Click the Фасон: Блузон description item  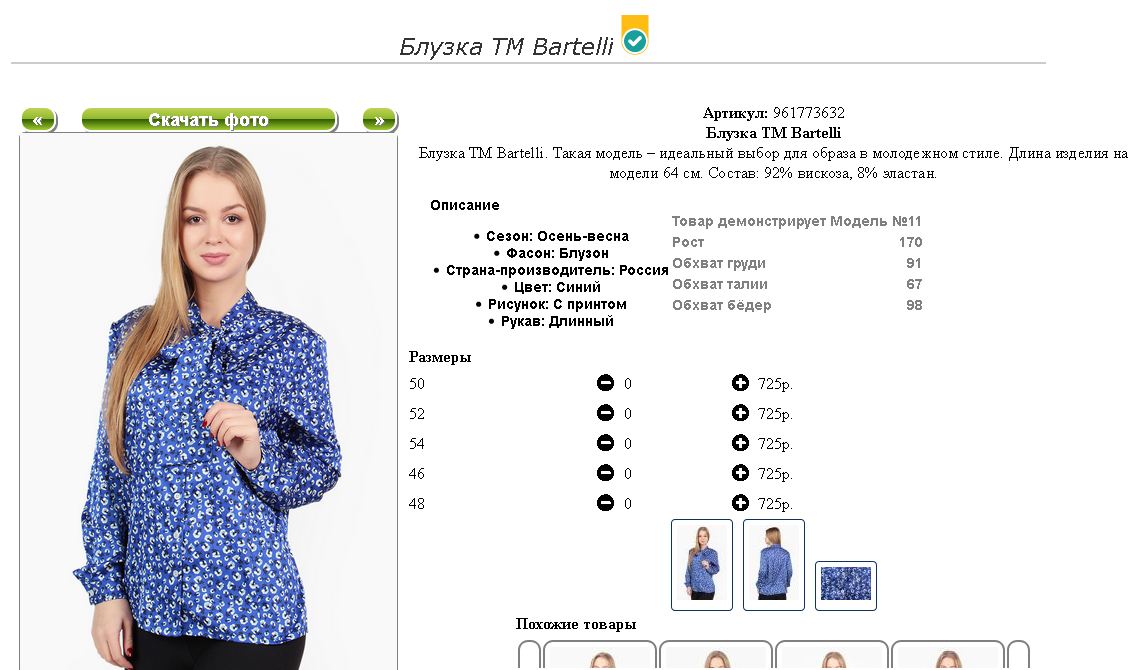pos(557,253)
